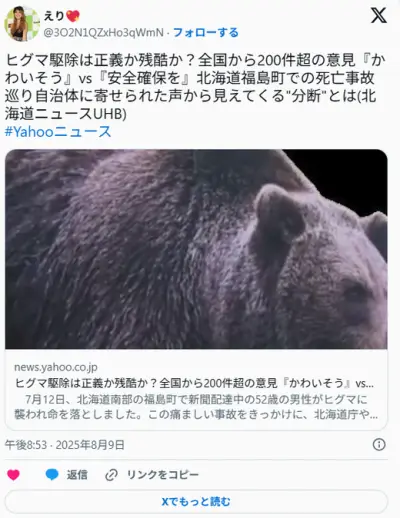The width and height of the screenshot is (400, 518).
Task: Open えり's profile avatar
Action: [x=22, y=23]
